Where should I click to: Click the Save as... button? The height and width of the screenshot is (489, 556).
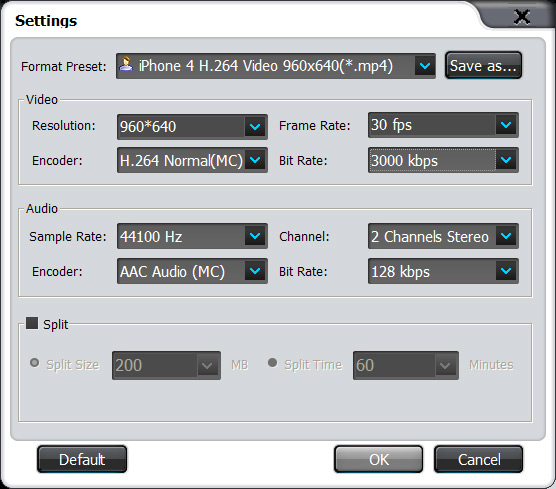coord(483,65)
